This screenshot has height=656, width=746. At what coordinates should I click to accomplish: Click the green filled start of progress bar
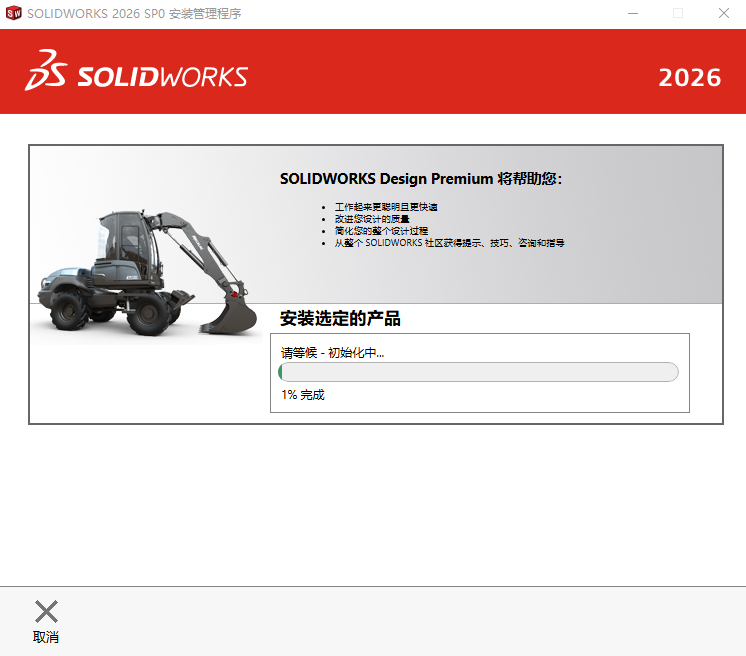point(281,372)
